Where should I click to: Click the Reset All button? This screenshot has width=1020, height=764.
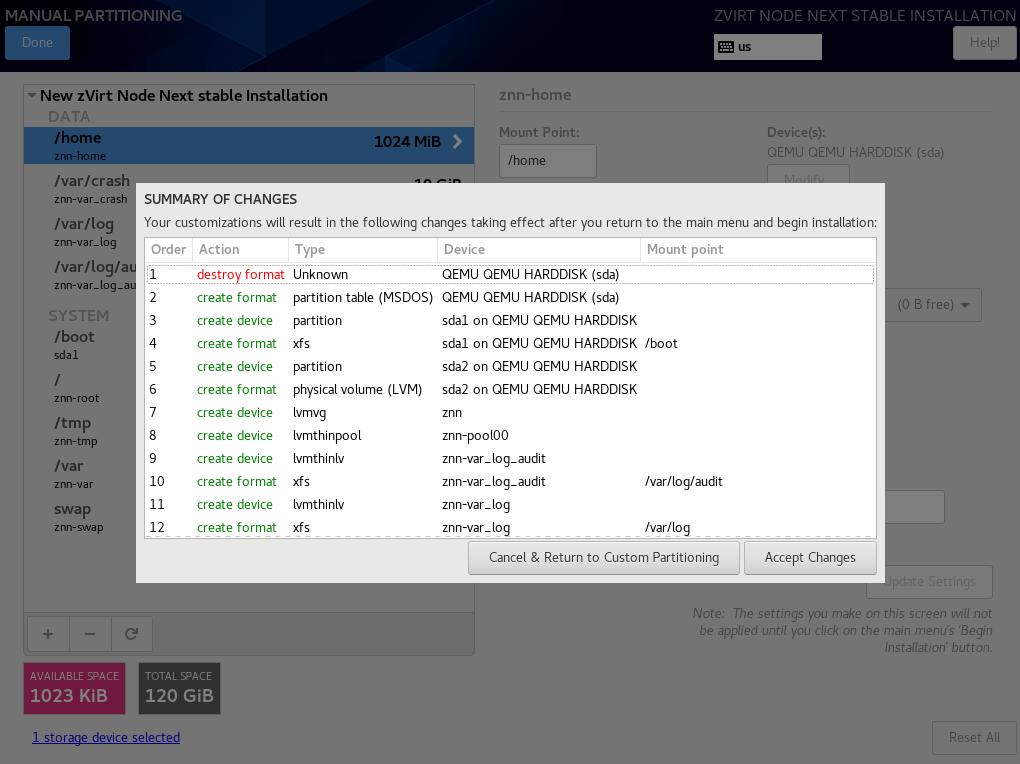click(974, 738)
